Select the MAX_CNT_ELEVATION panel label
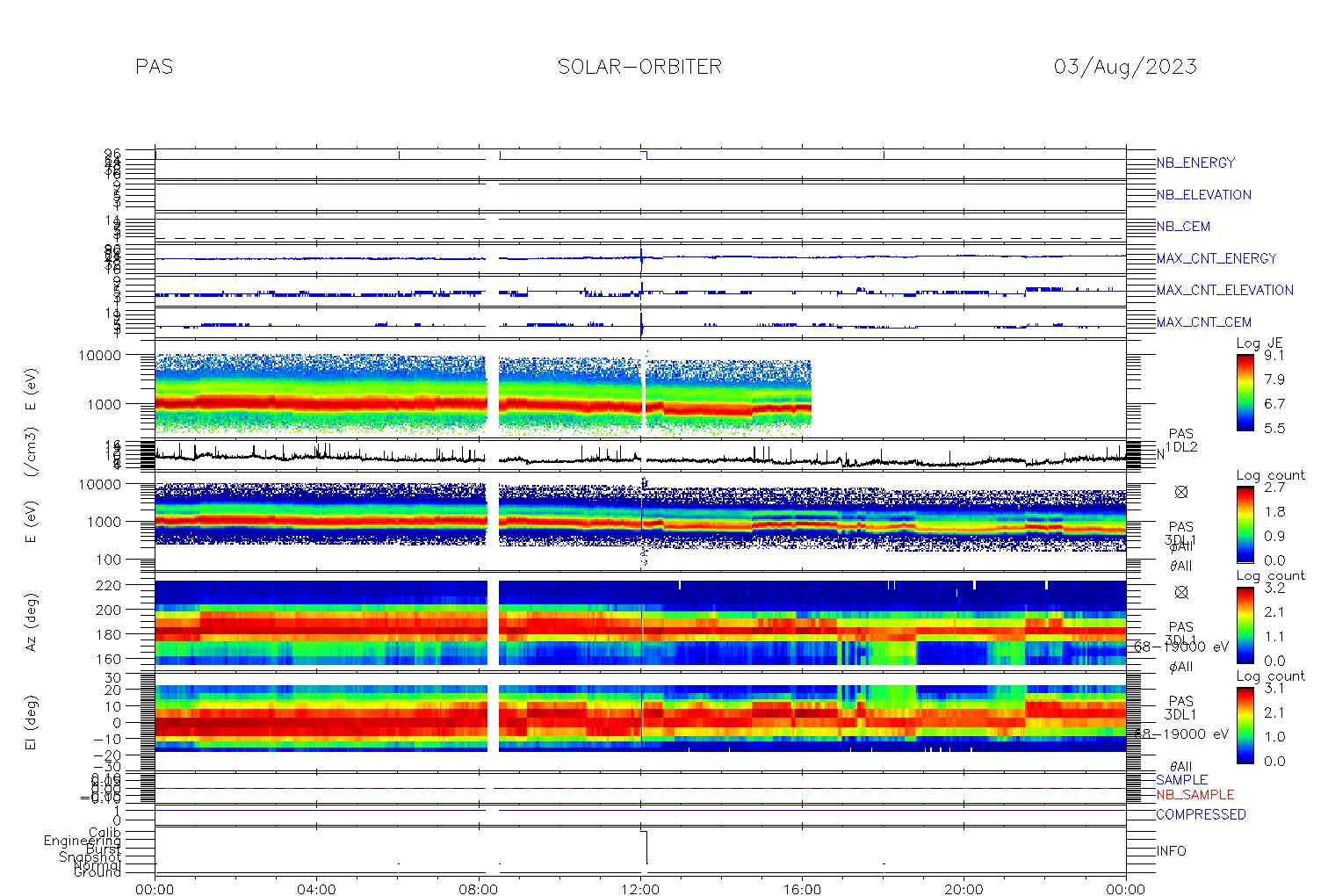Screen dimensions: 1328x896 coord(1224,290)
